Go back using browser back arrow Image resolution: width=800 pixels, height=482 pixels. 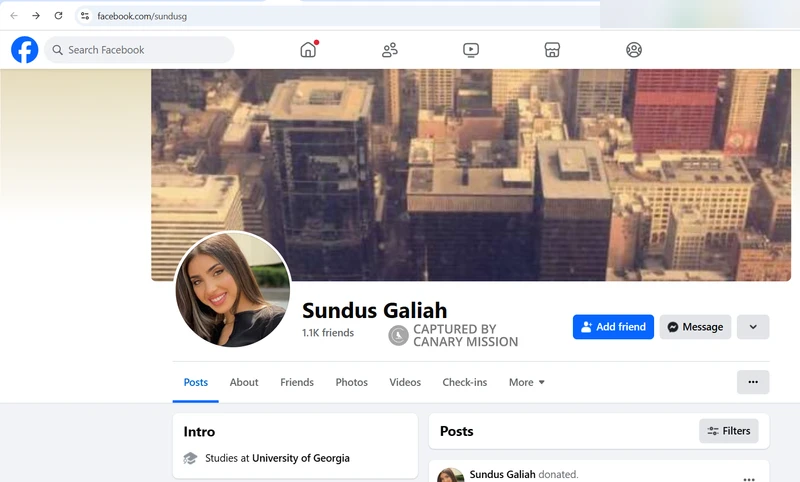(14, 16)
